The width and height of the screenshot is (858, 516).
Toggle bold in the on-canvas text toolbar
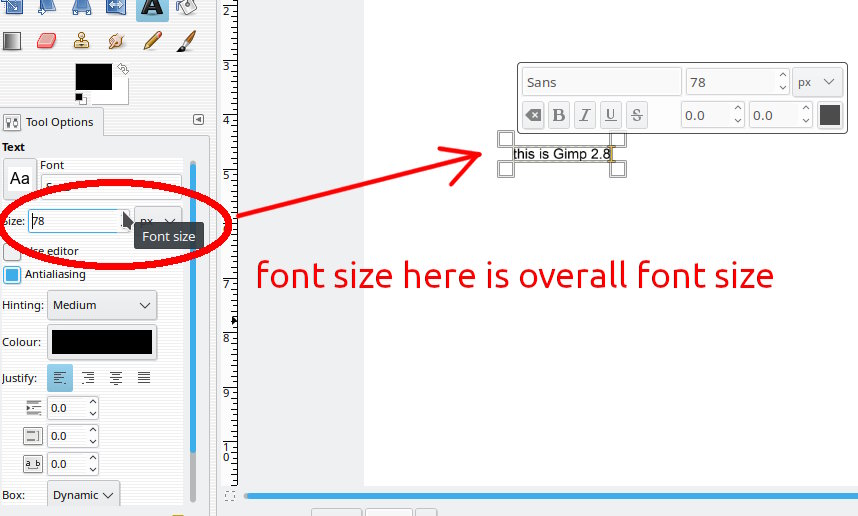559,115
